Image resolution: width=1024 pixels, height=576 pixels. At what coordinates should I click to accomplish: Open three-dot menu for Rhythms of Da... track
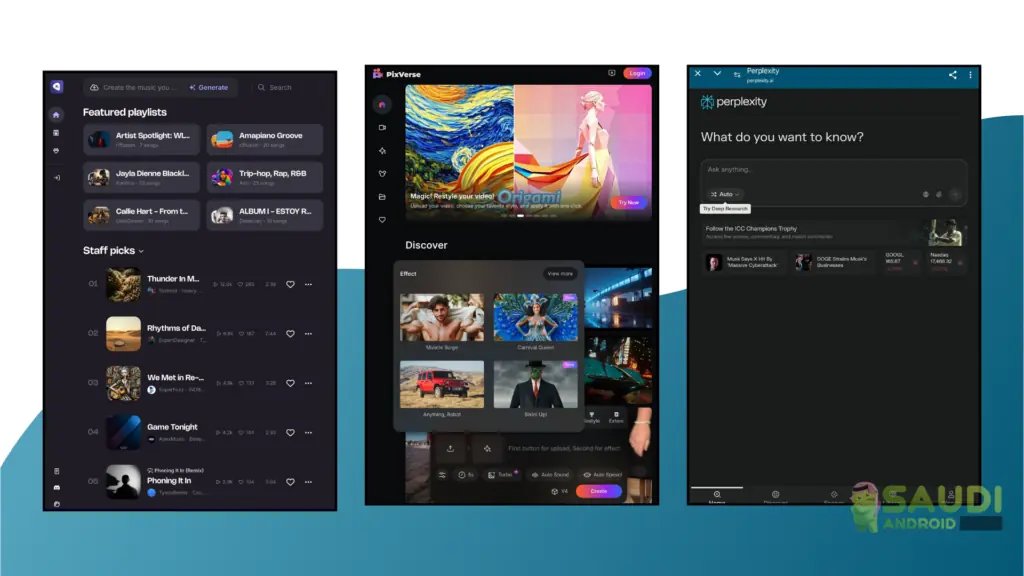click(308, 333)
